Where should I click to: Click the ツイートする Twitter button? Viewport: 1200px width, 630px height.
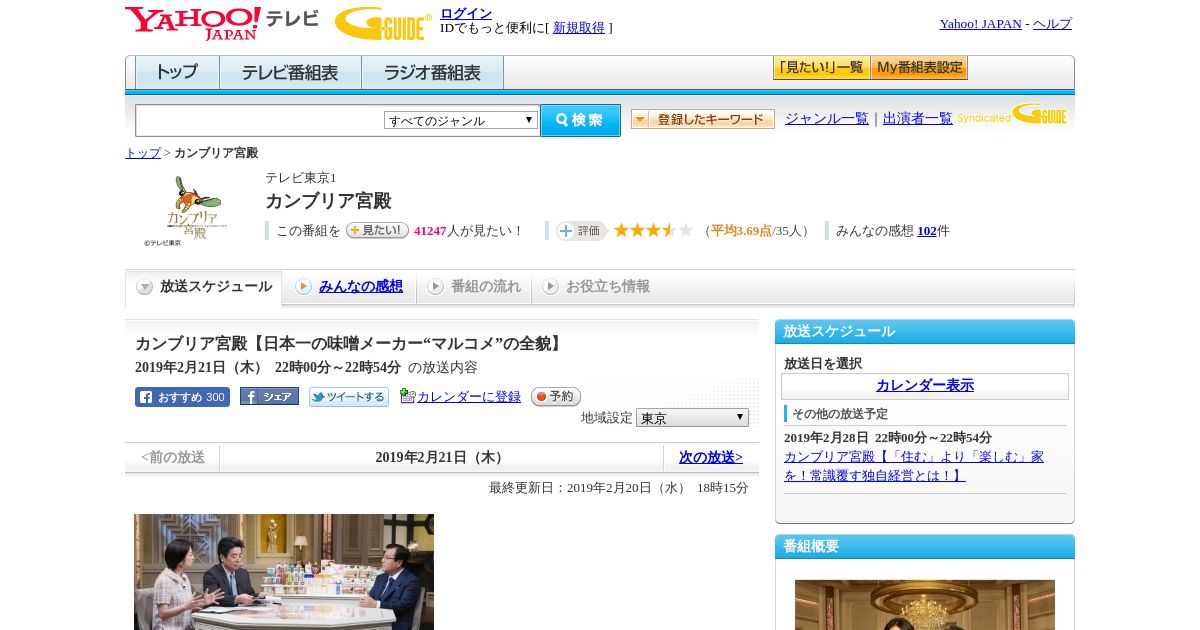pyautogui.click(x=349, y=397)
